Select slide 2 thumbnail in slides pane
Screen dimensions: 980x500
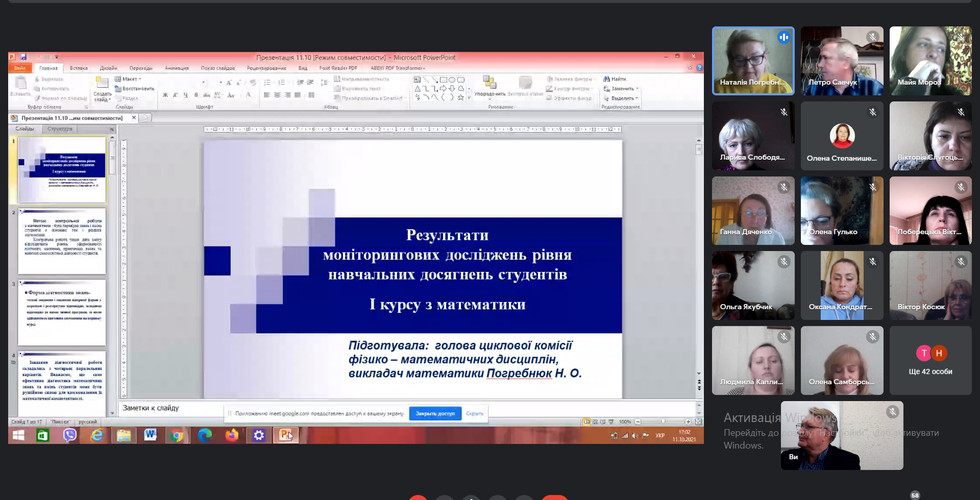pyautogui.click(x=62, y=241)
